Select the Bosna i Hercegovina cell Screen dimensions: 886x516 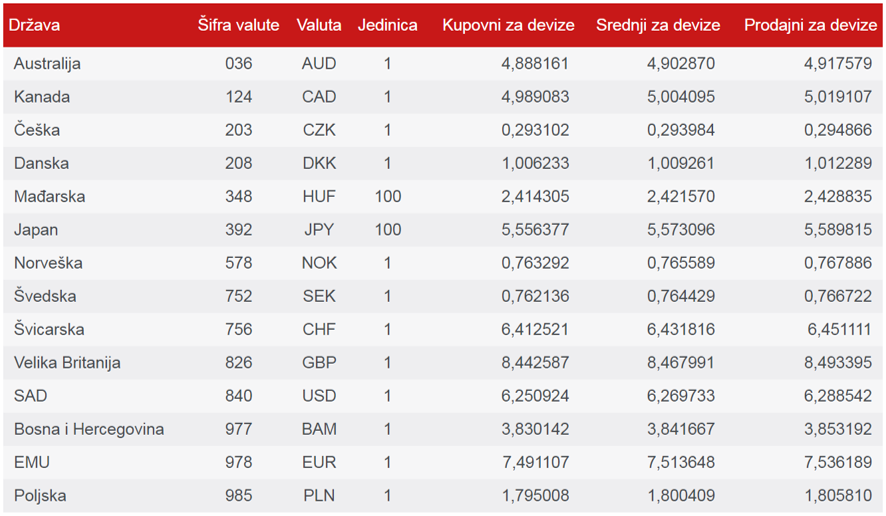[x=89, y=429]
